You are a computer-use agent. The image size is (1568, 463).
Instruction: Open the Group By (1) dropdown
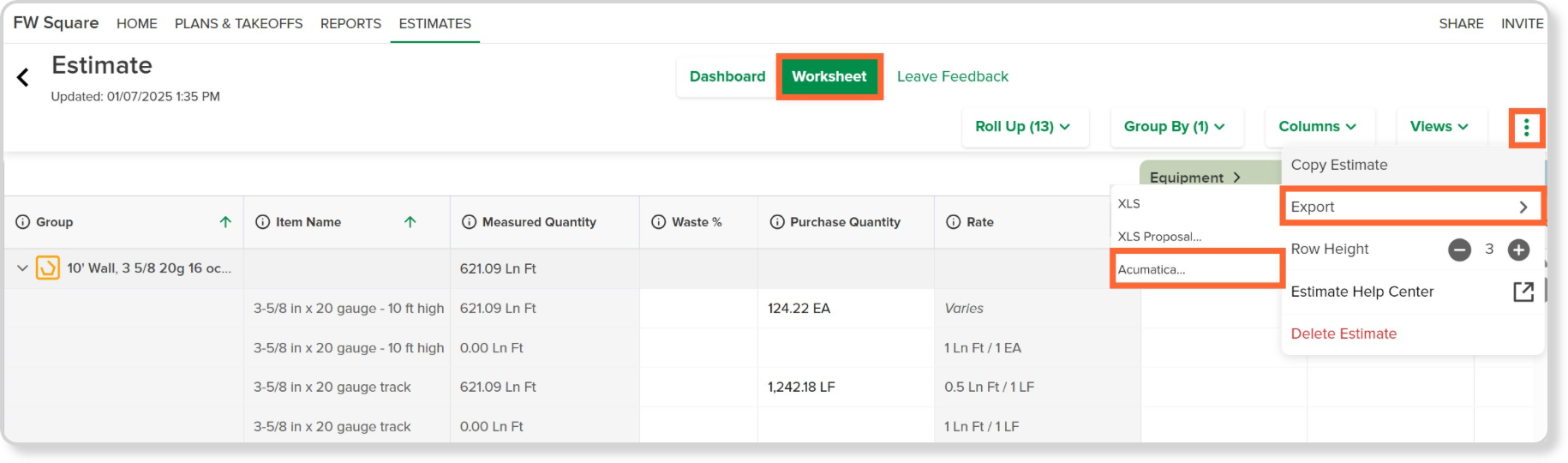[1174, 127]
